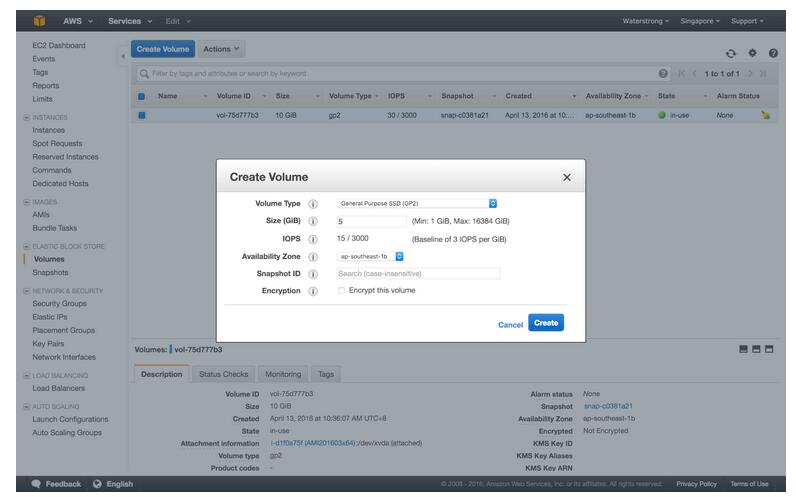Viewport: 796px width, 497px height.
Task: Open Security Groups in sidebar
Action: tap(59, 304)
